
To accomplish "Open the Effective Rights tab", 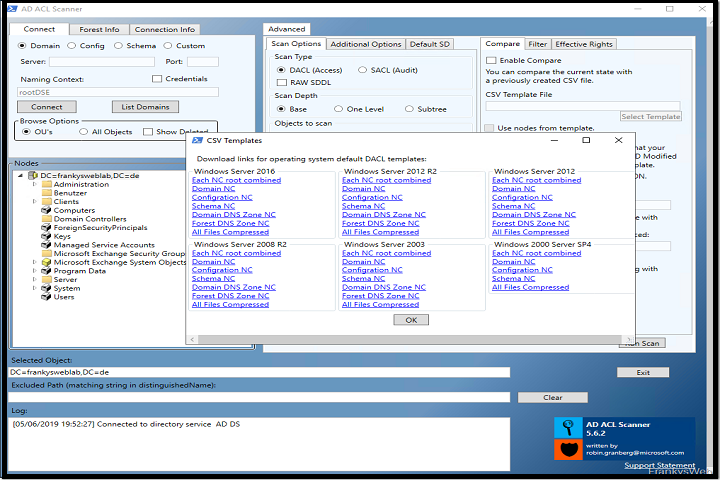I will point(584,44).
